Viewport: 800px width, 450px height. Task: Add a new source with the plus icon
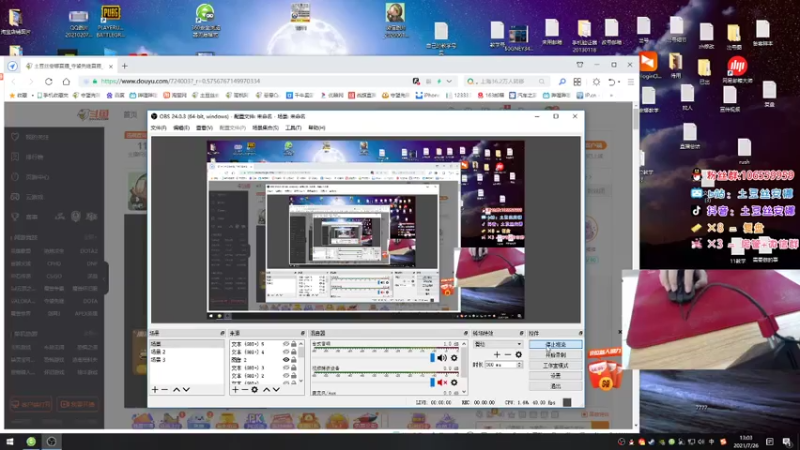235,389
